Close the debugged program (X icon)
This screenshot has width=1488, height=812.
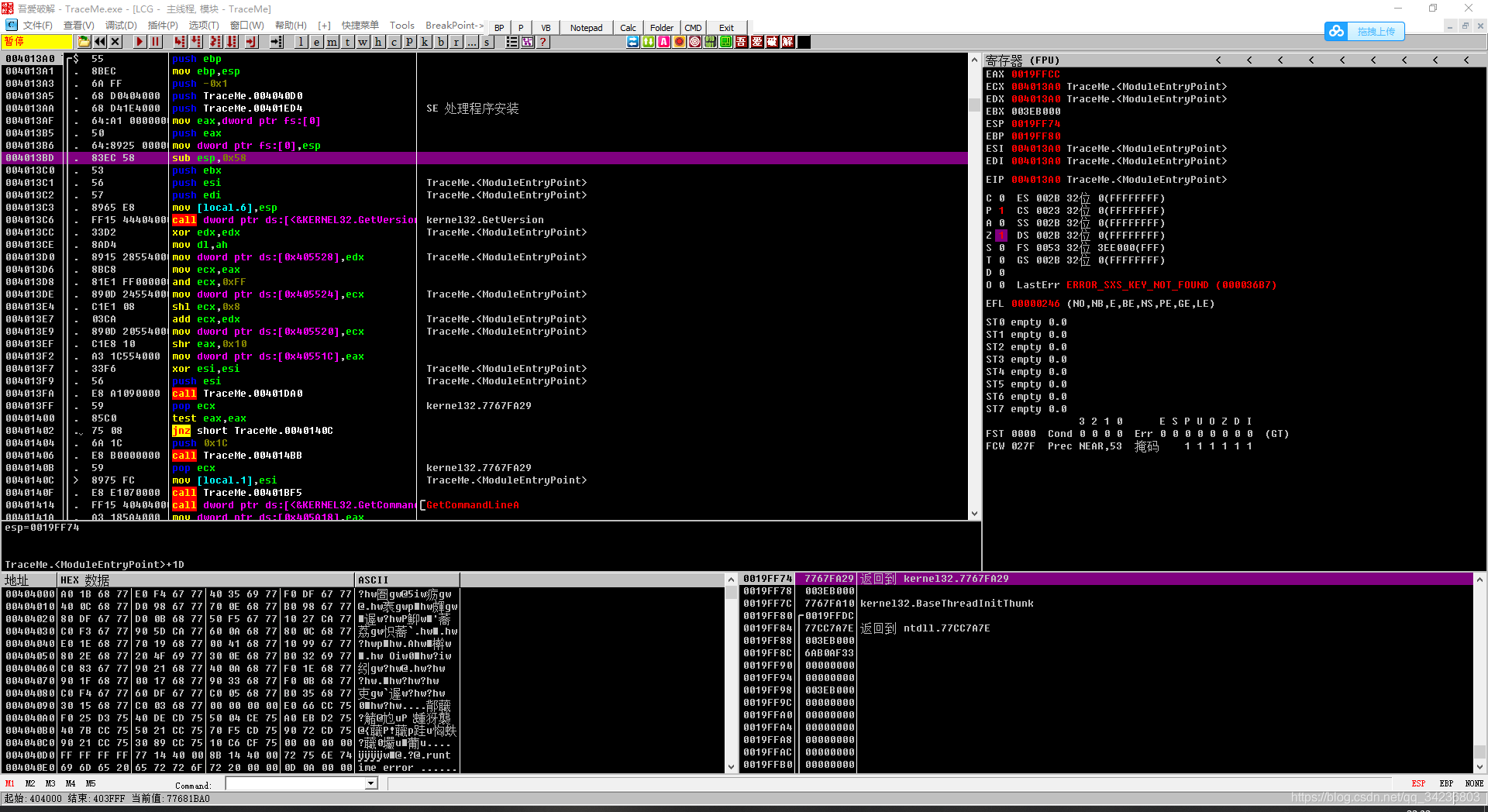point(115,42)
